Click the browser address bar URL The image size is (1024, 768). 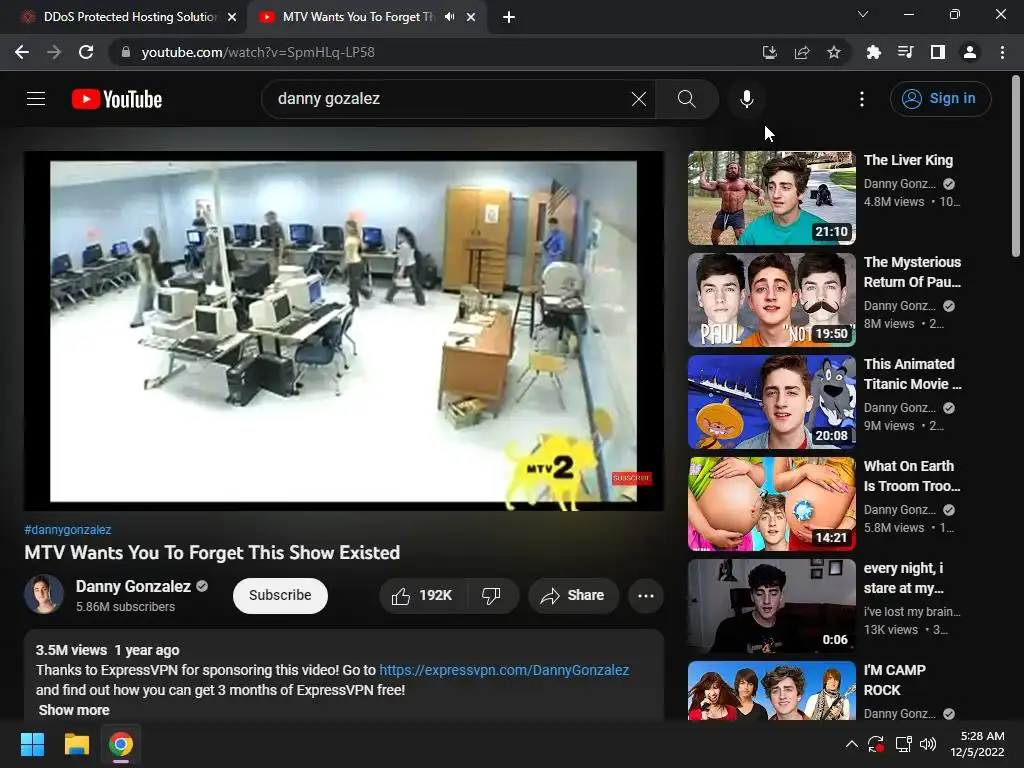click(258, 52)
